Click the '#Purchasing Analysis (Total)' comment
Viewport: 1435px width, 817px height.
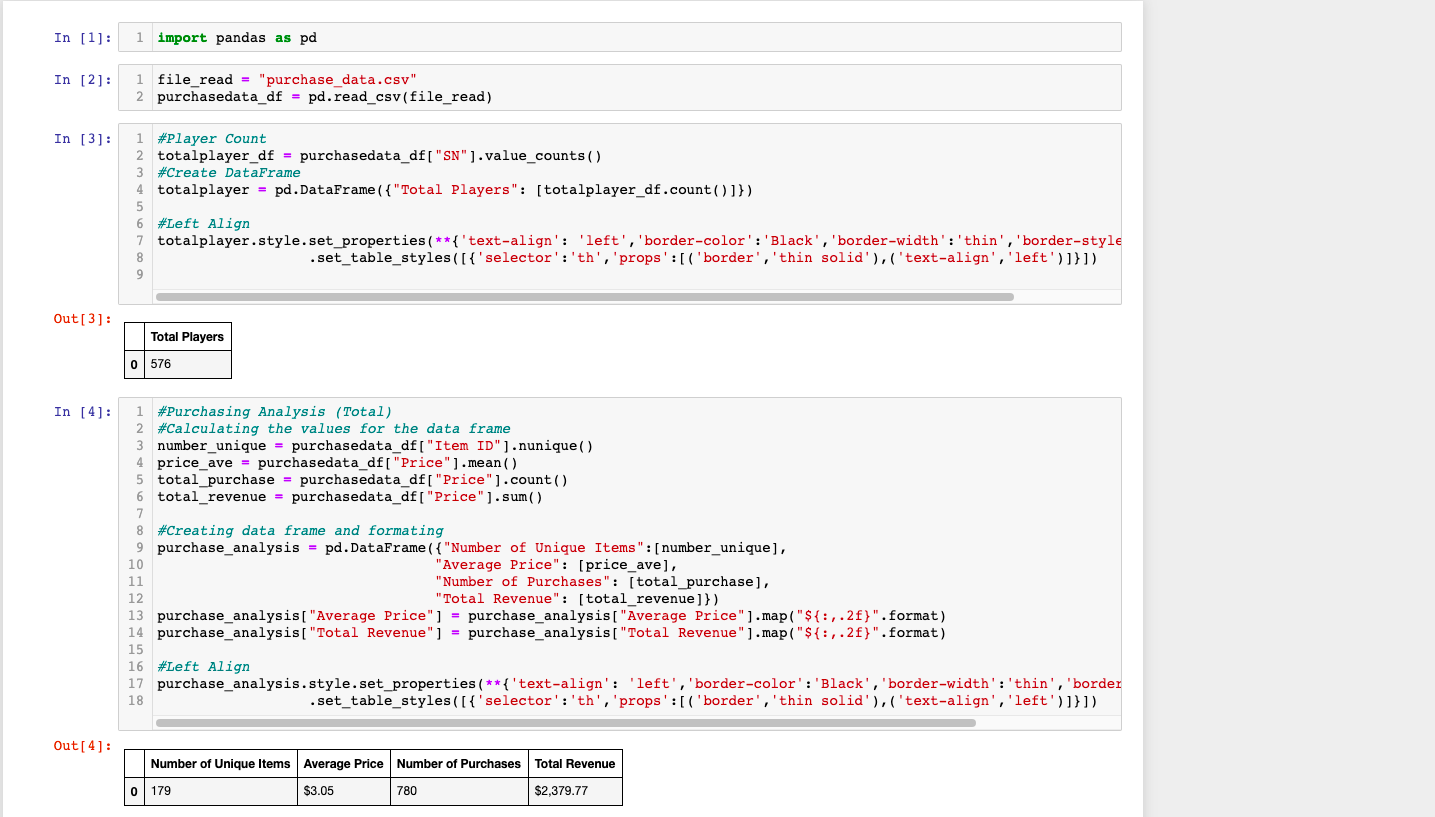(275, 412)
